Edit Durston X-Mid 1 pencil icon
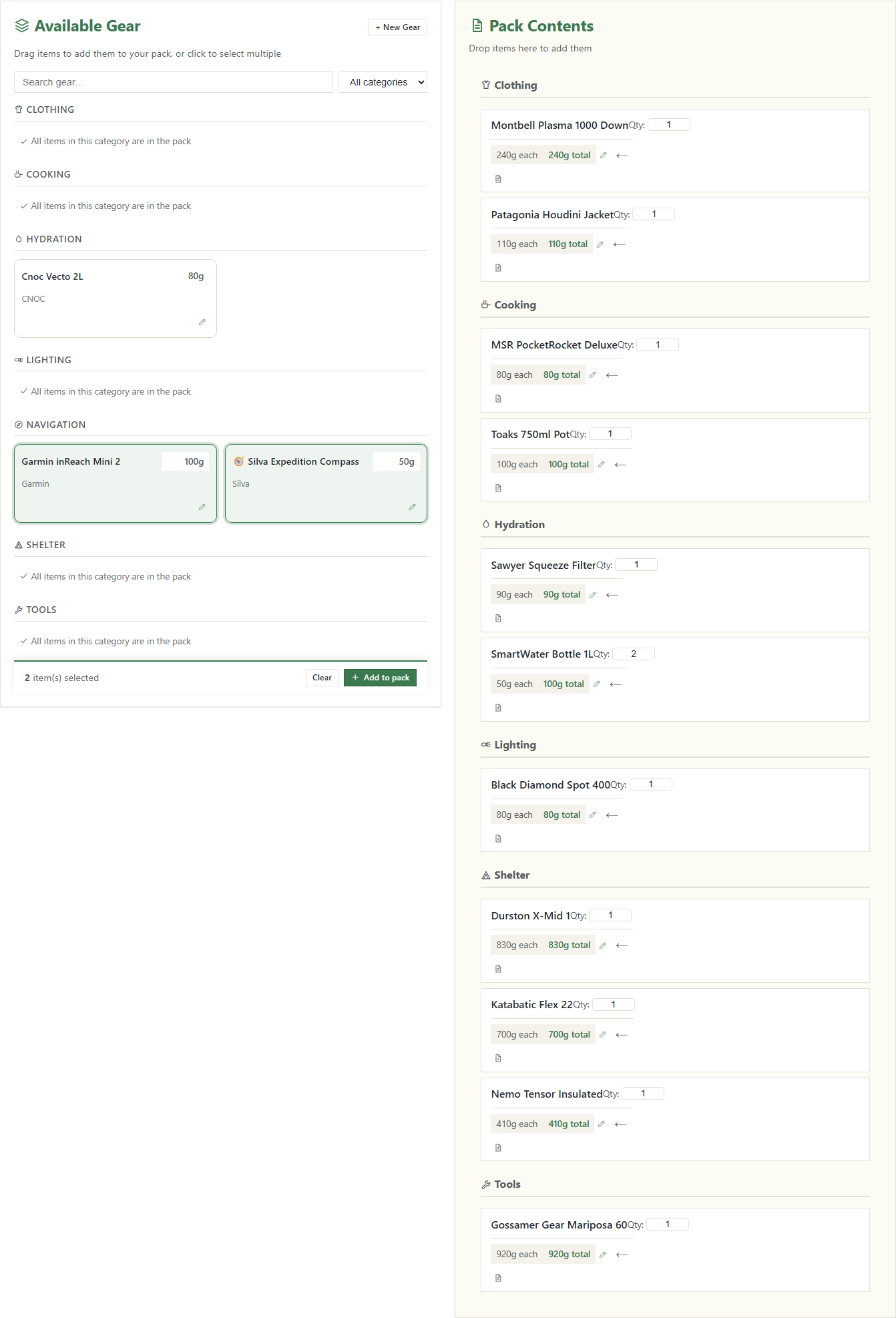Viewport: 896px width, 1318px height. click(602, 945)
